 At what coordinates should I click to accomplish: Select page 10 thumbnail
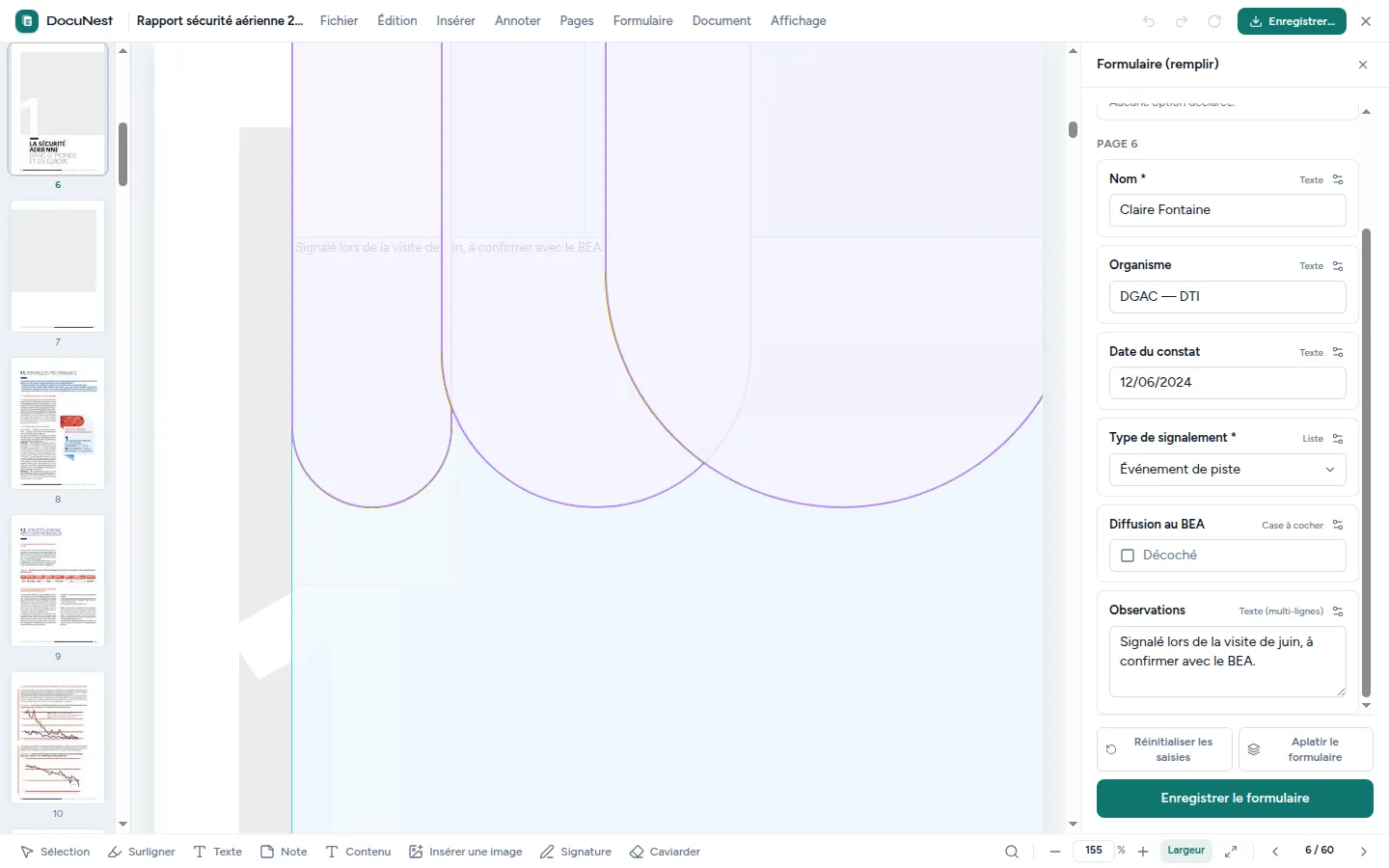58,738
